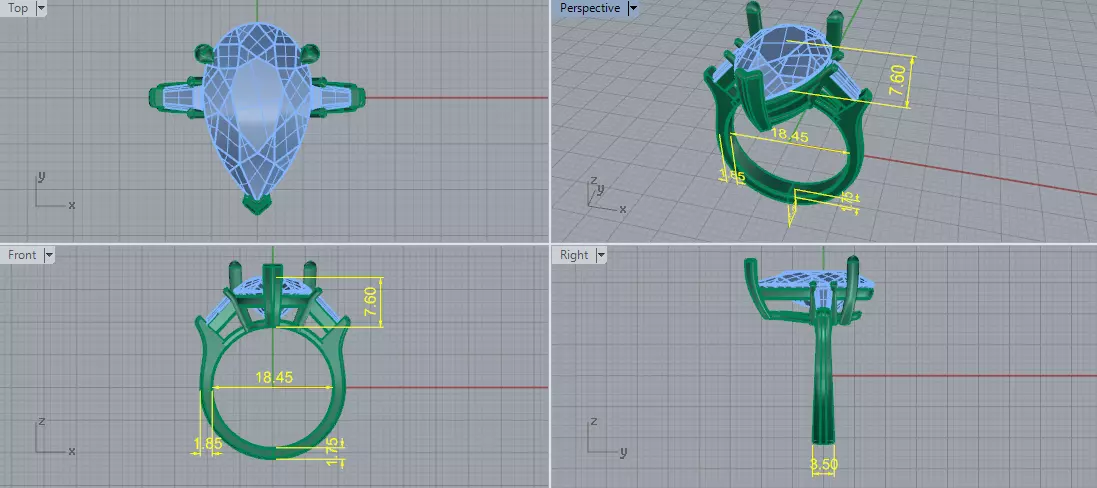The width and height of the screenshot is (1097, 488).
Task: Activate the Perspective viewport title label
Action: (x=590, y=8)
